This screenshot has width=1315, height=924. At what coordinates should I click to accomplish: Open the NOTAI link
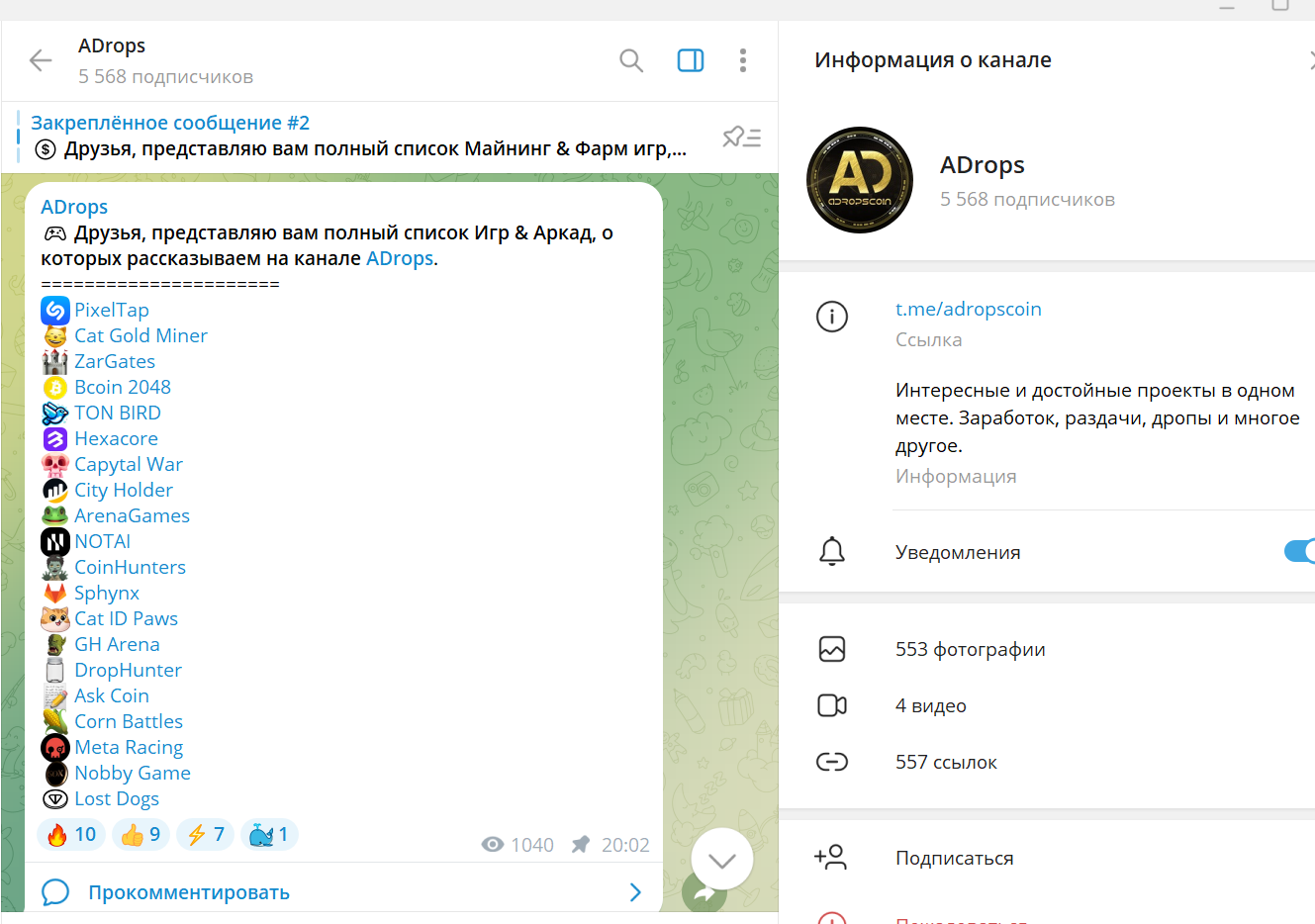(x=103, y=541)
